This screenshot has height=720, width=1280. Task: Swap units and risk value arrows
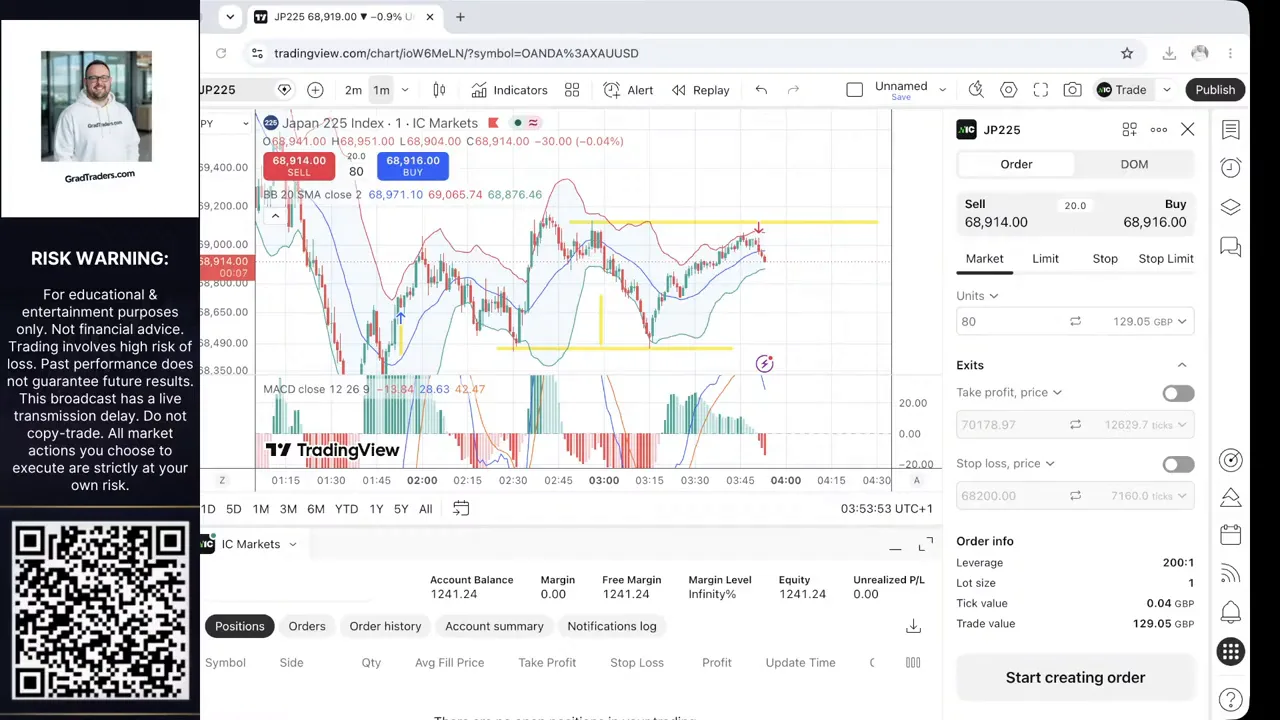click(1075, 321)
